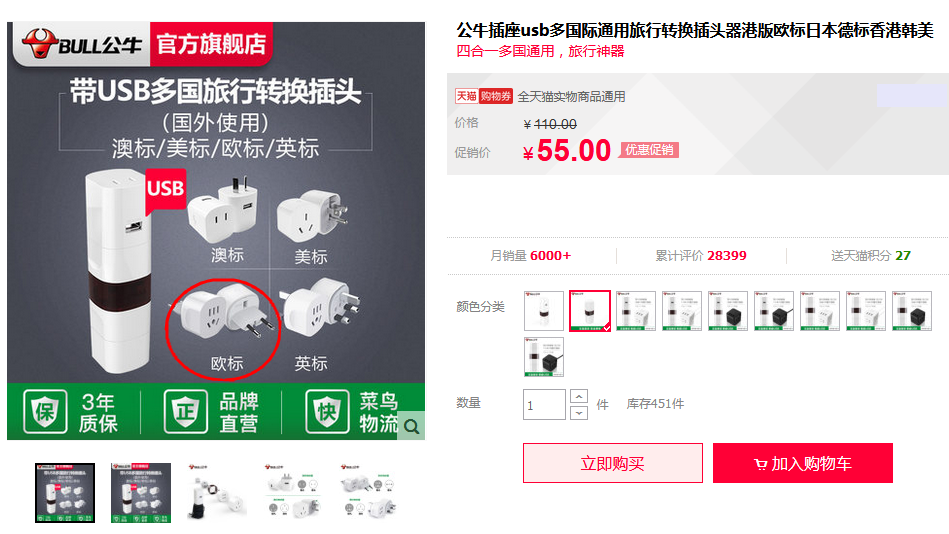Add item to cart with 加入购物车

tap(803, 463)
